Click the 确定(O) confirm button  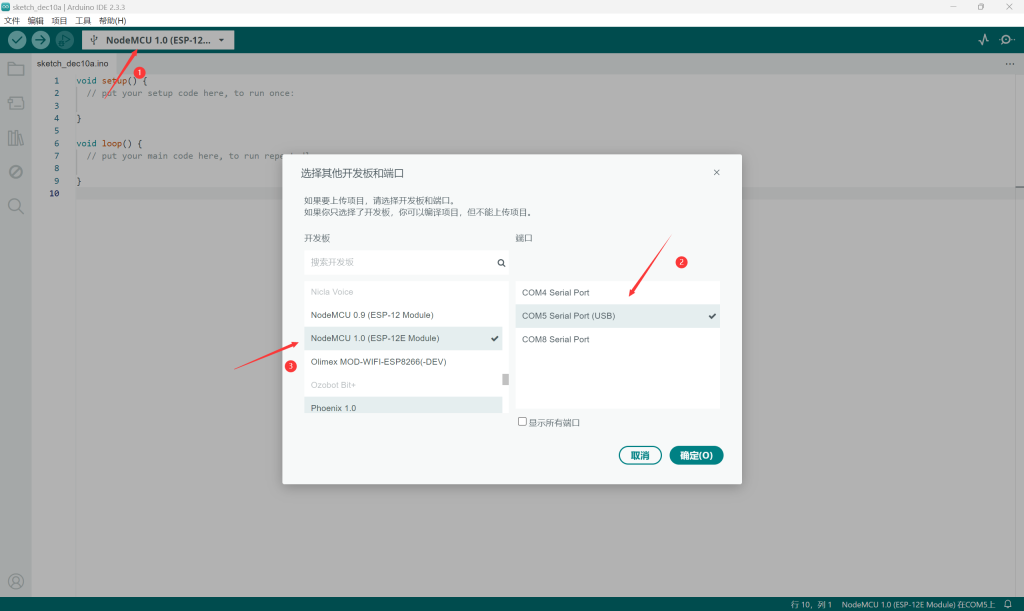tap(696, 455)
